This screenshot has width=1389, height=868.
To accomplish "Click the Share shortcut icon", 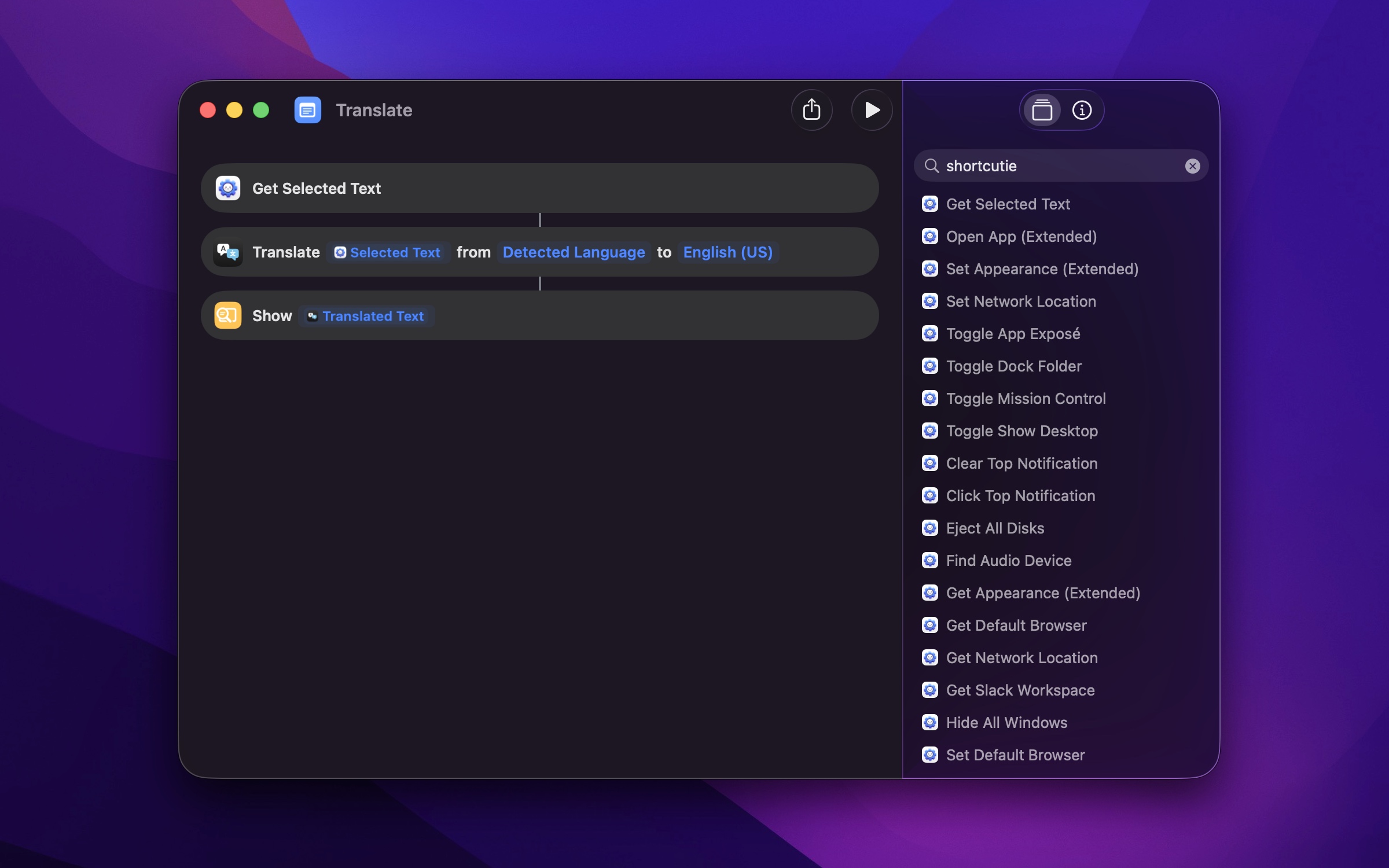I will 811,110.
